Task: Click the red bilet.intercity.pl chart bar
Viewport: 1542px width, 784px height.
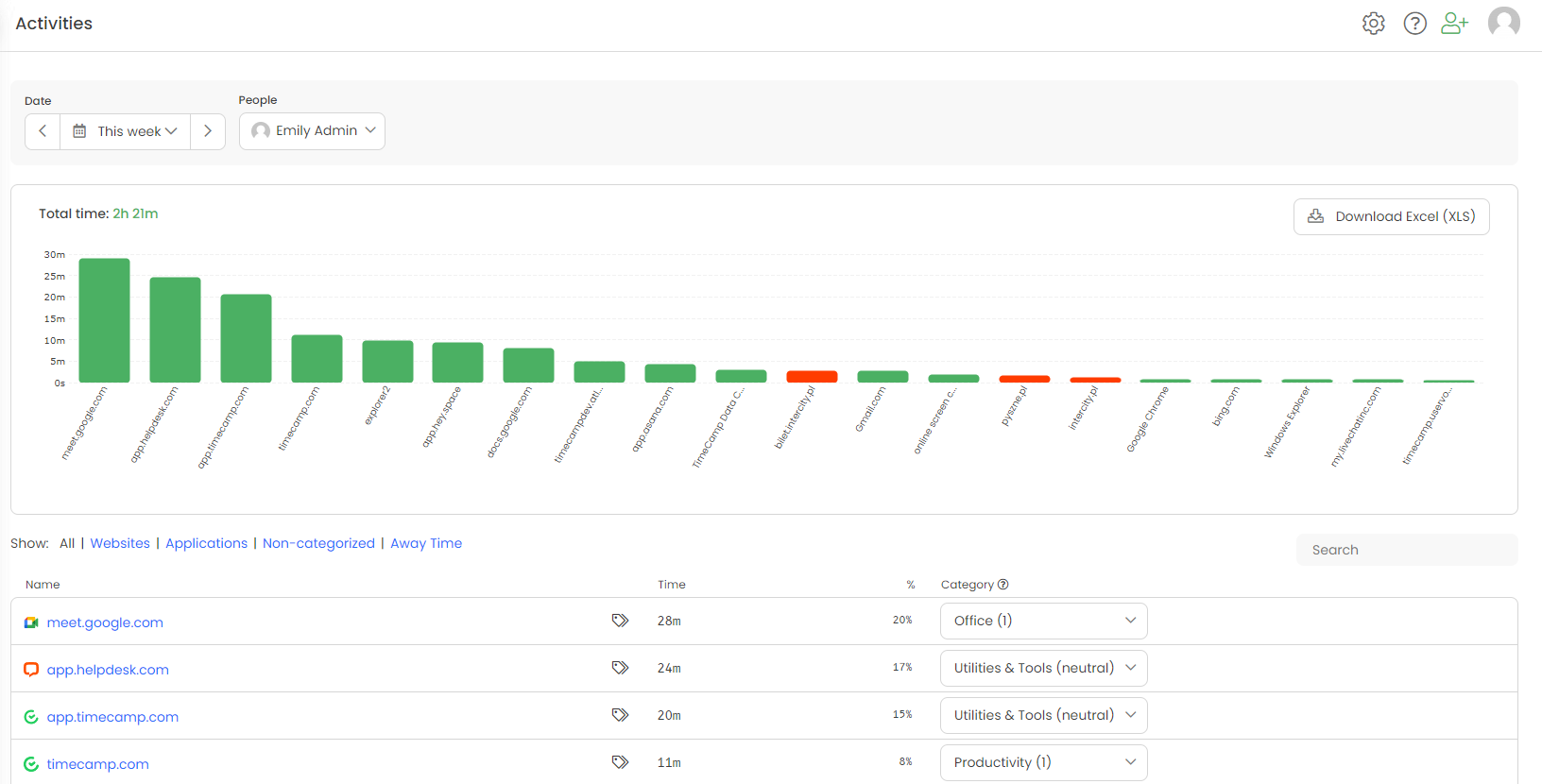Action: click(x=812, y=377)
